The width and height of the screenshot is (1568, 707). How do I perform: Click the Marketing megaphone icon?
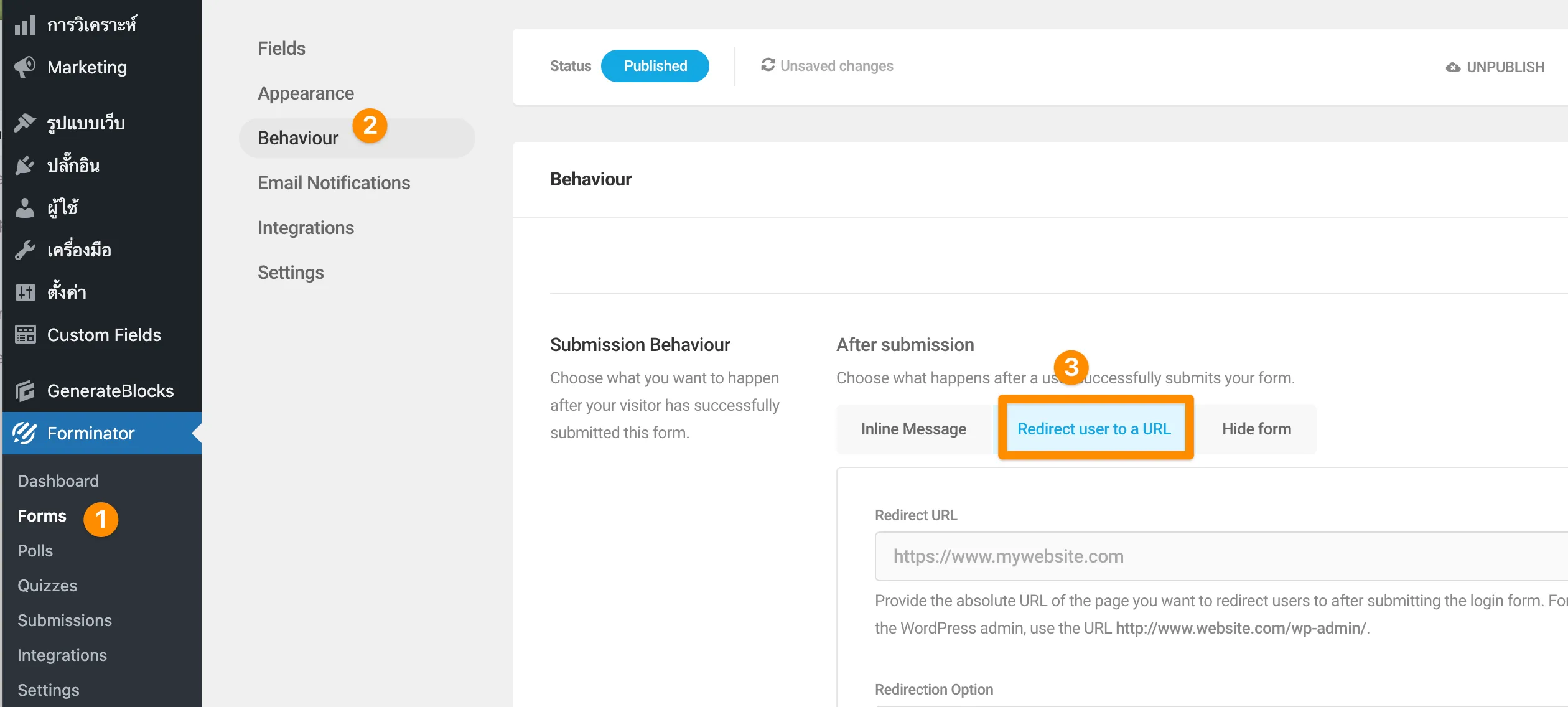point(25,67)
